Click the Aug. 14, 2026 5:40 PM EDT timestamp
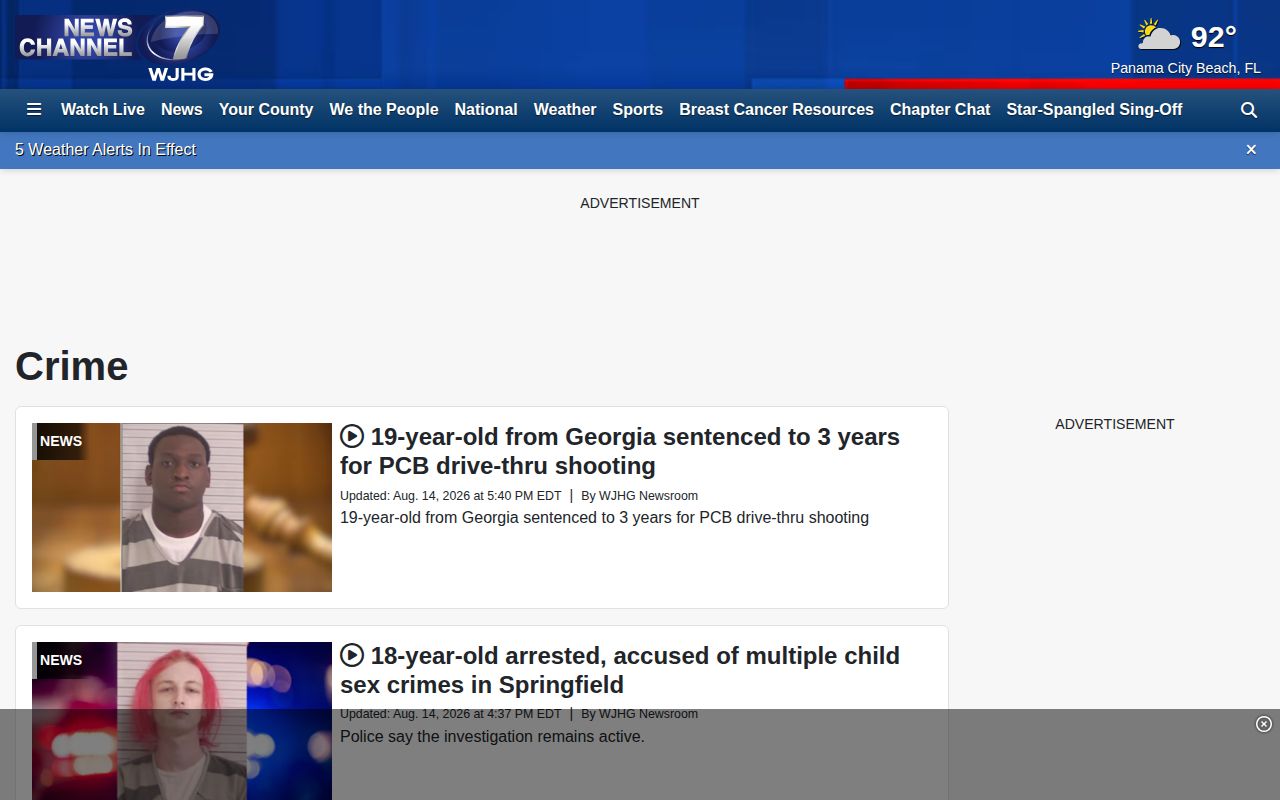 [451, 496]
